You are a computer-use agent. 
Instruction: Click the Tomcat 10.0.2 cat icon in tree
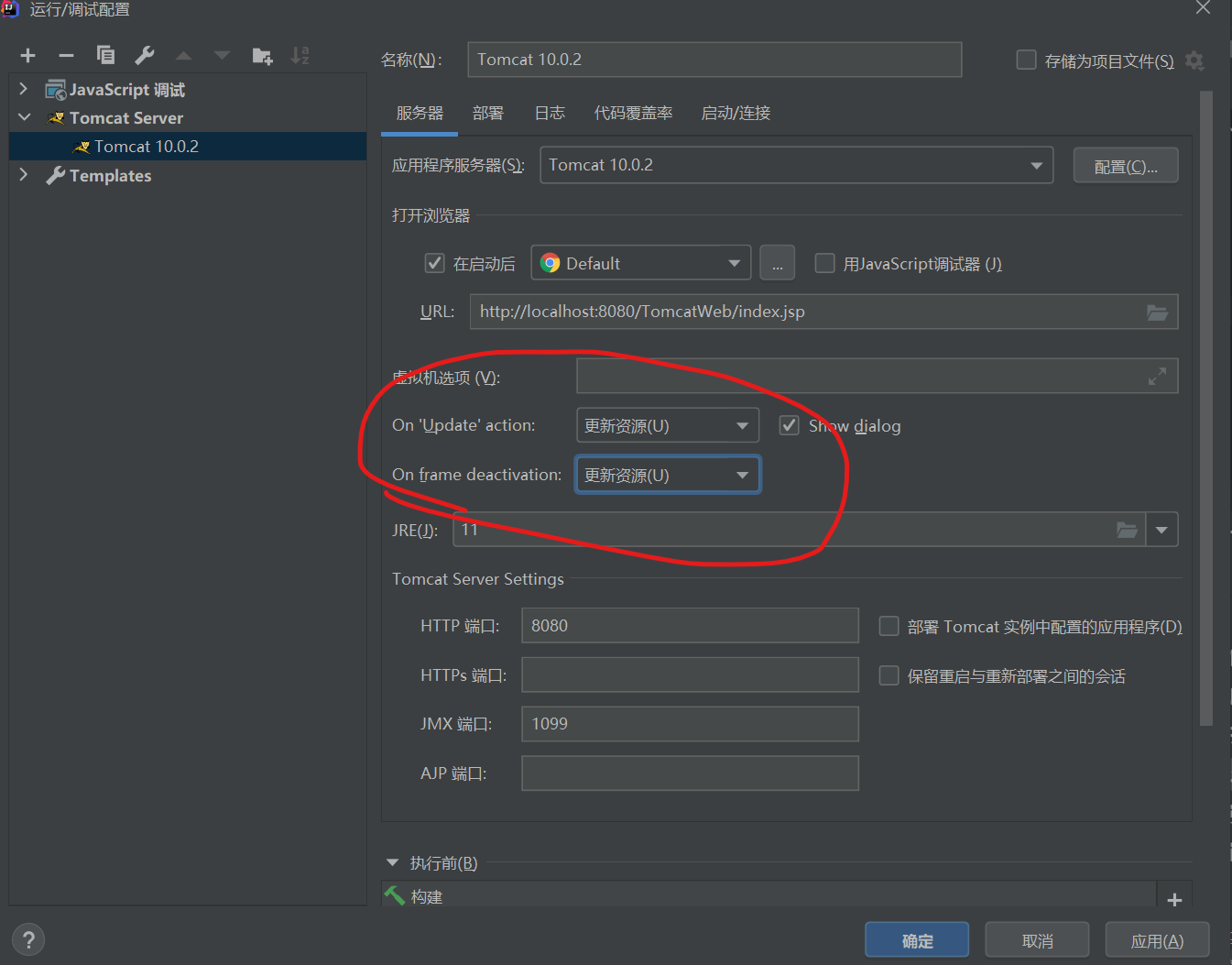pos(82,147)
